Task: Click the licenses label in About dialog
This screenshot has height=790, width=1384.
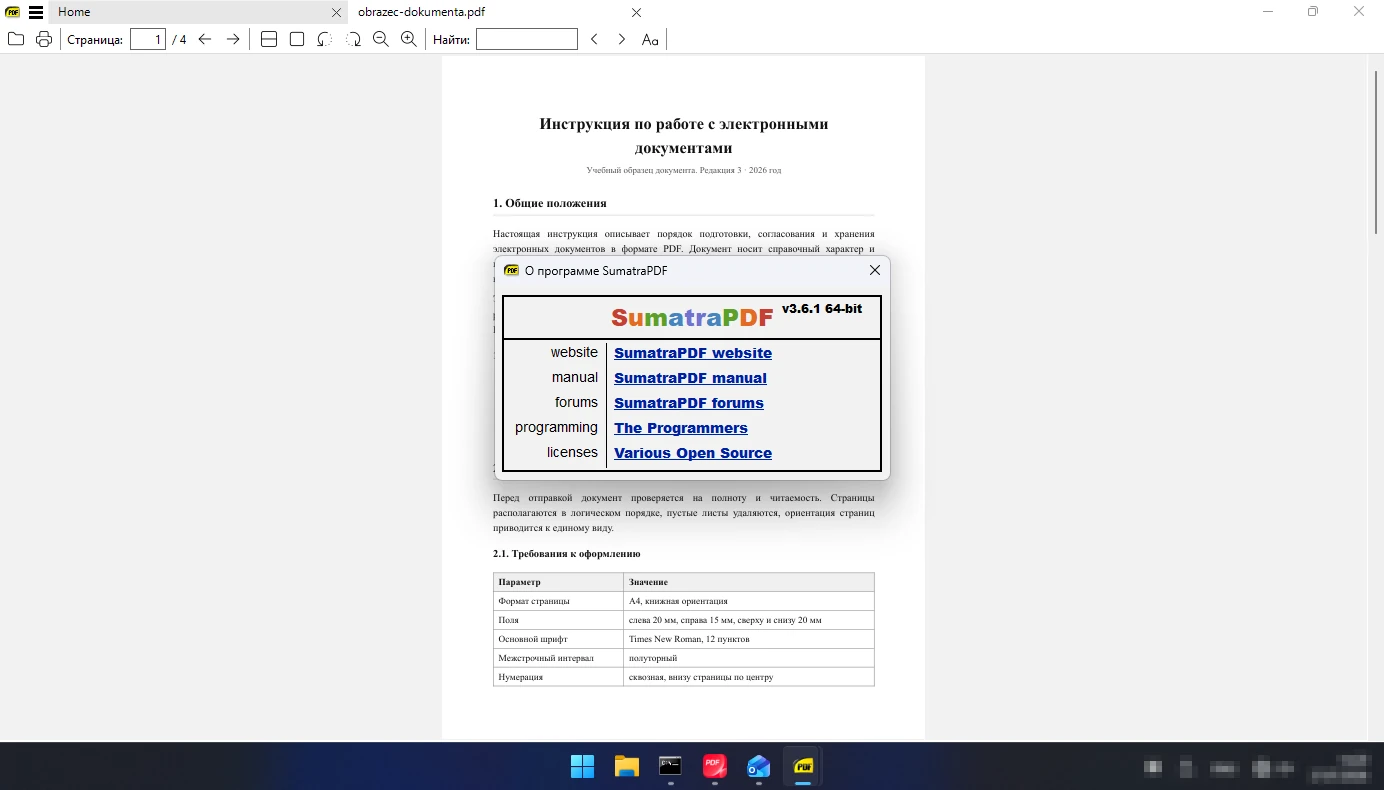Action: [x=572, y=452]
